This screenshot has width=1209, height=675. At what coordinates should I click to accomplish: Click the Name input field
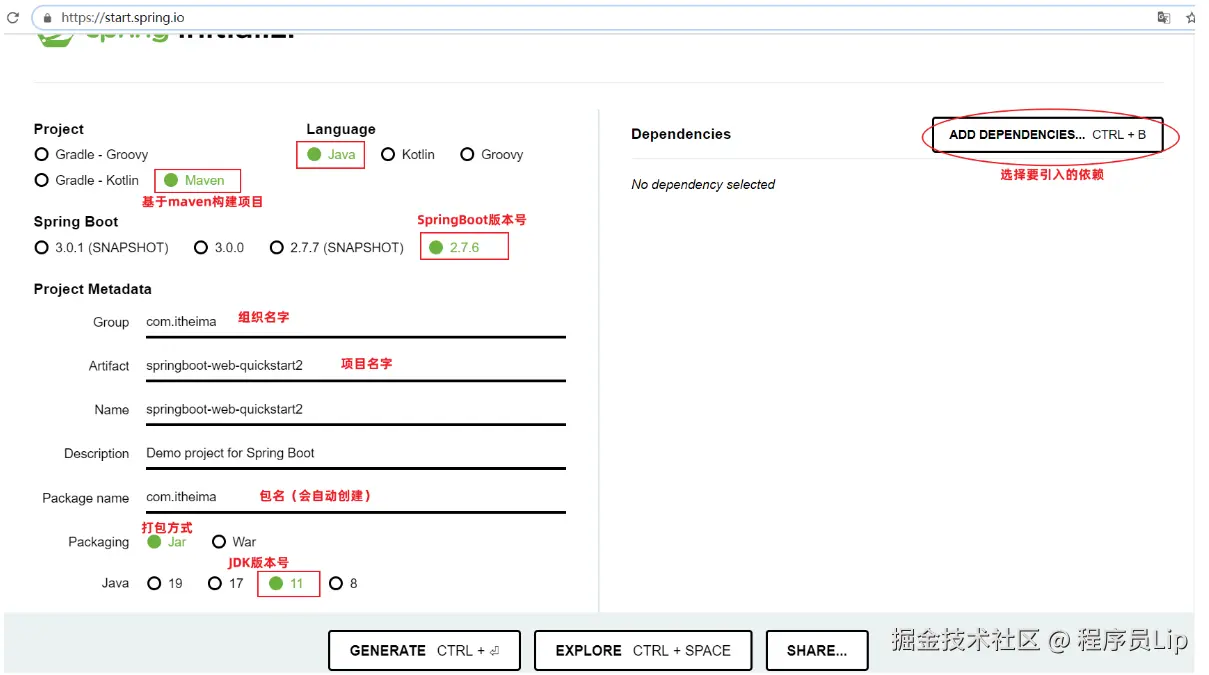355,409
